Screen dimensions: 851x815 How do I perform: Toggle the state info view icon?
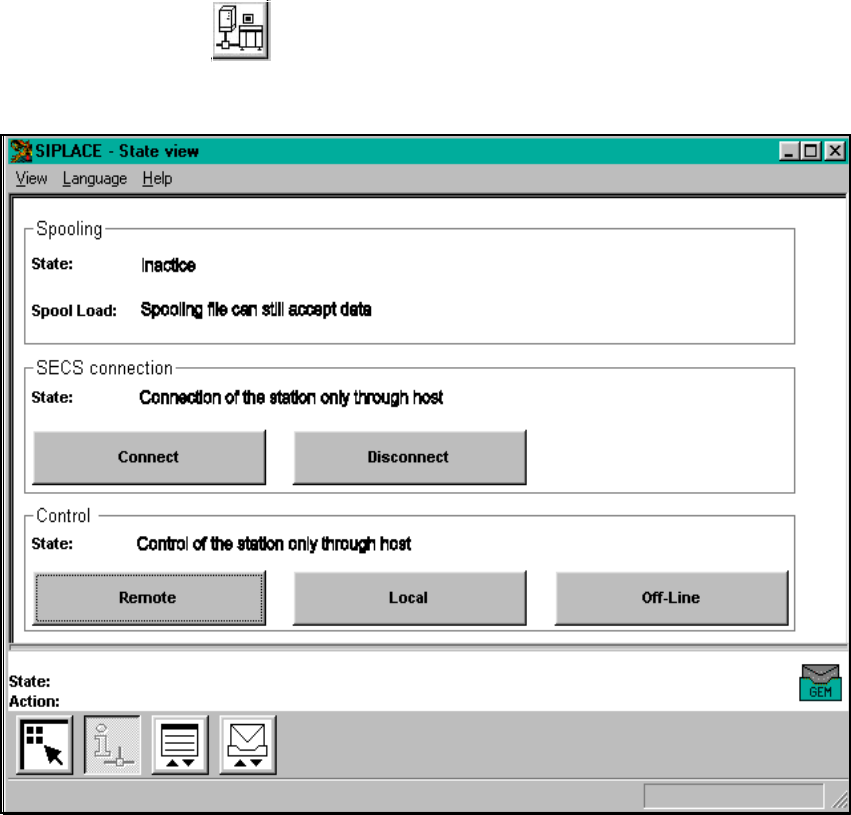pos(112,745)
